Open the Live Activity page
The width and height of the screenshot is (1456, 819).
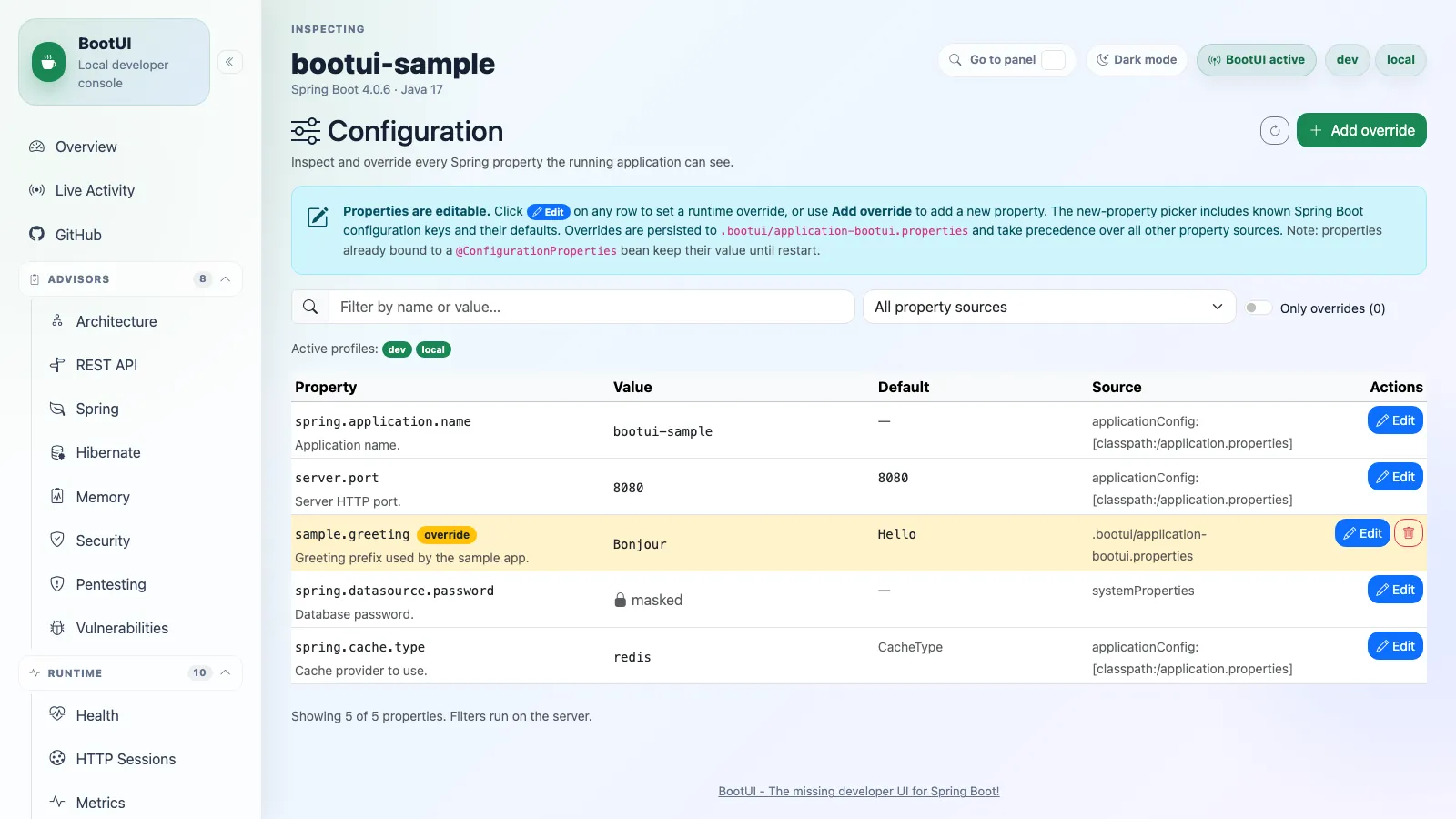[131, 190]
